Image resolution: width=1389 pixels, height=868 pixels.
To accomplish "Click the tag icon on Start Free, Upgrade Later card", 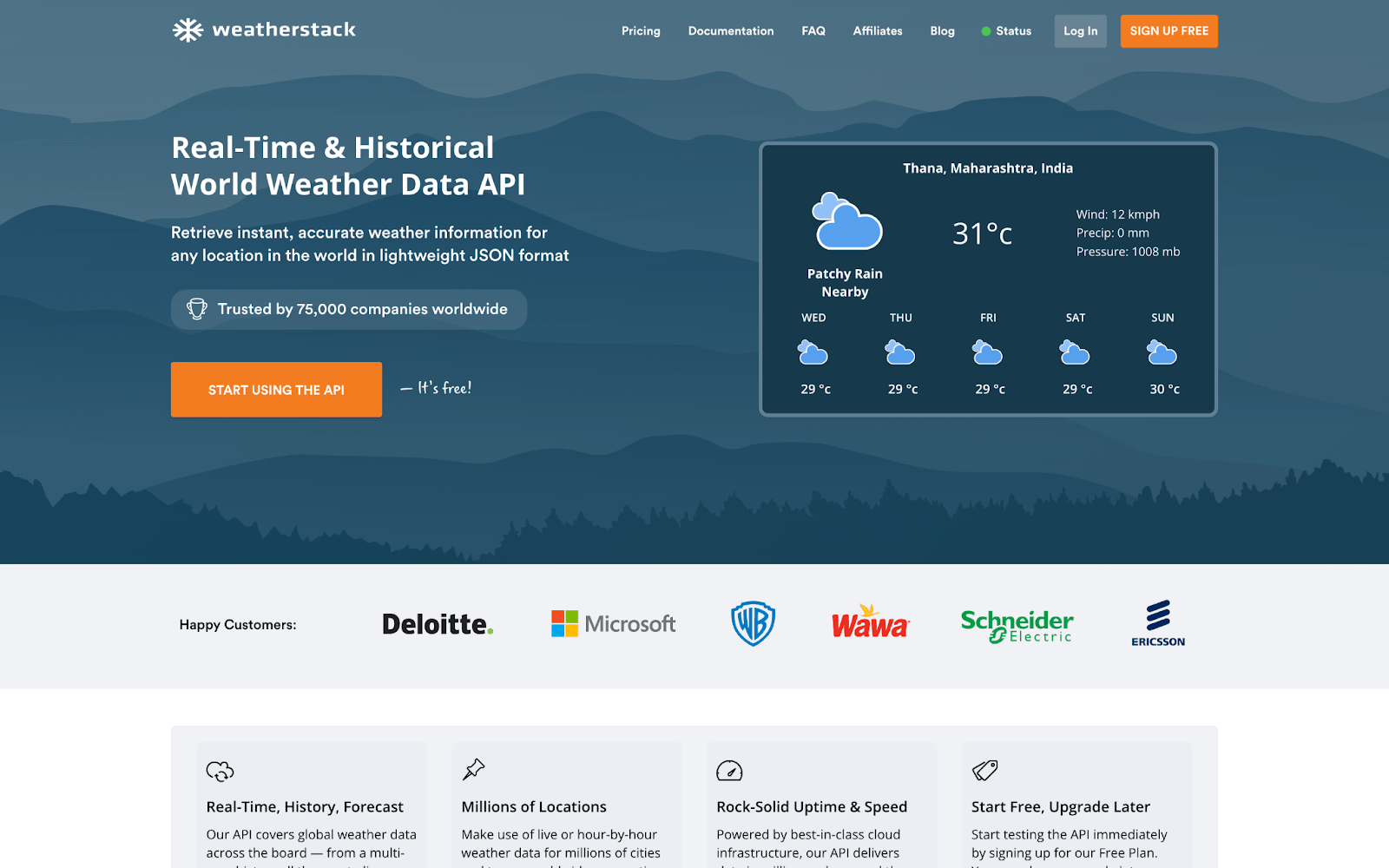I will click(x=984, y=770).
